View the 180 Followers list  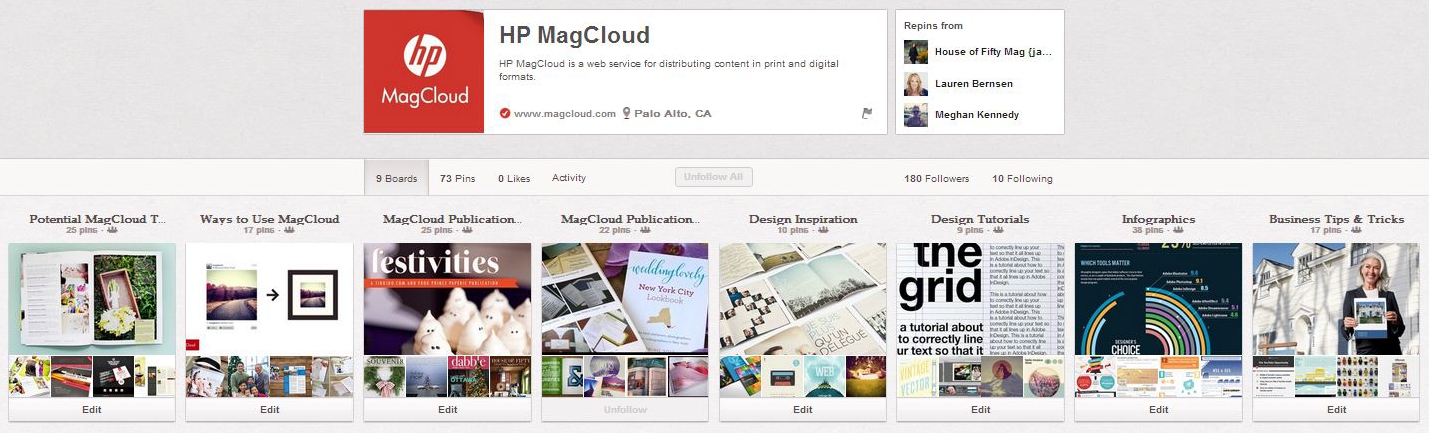pyautogui.click(x=936, y=179)
